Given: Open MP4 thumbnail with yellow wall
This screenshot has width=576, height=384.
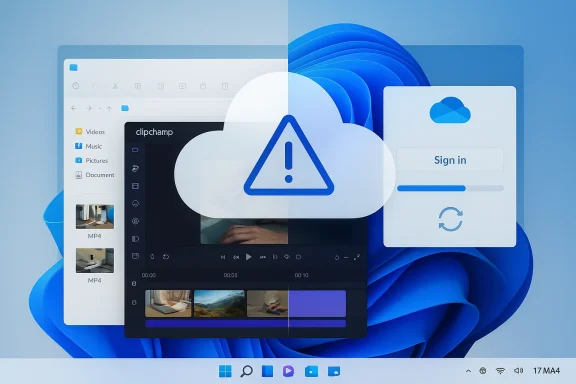Looking at the screenshot, I should point(95,261).
